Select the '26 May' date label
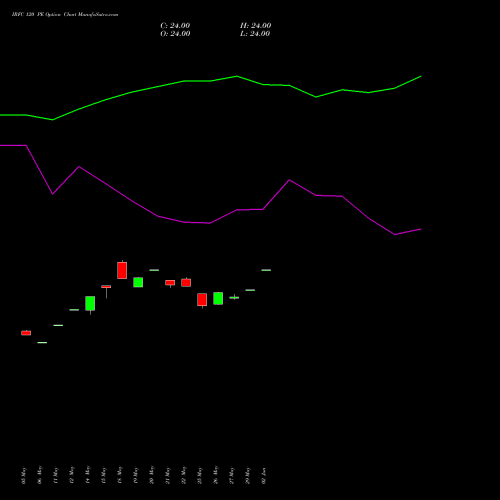The width and height of the screenshot is (500, 500). click(216, 476)
